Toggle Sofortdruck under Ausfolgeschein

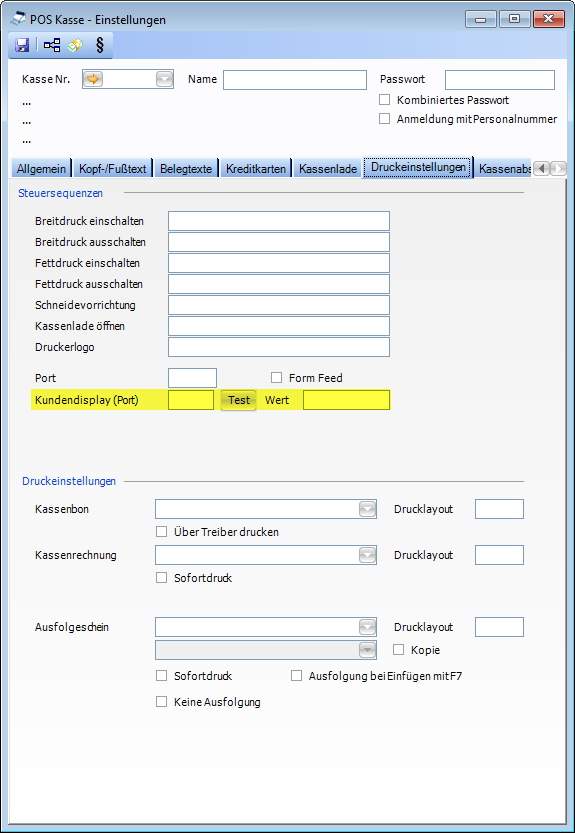click(162, 676)
